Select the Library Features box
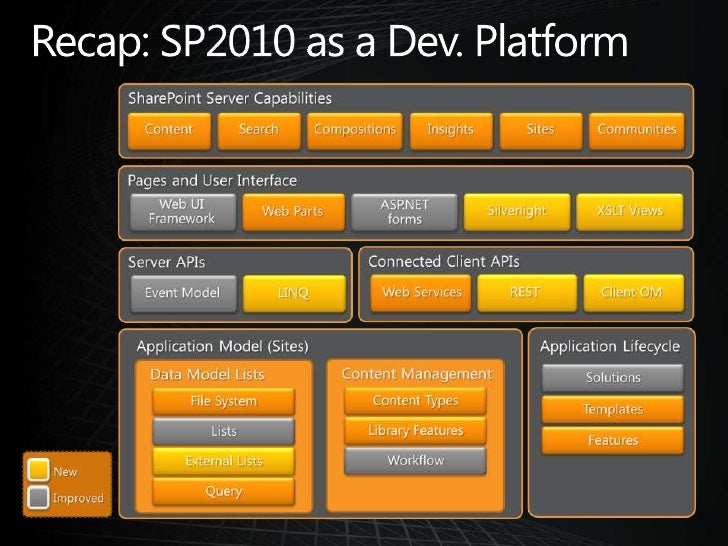Viewport: 728px width, 546px height. point(415,431)
